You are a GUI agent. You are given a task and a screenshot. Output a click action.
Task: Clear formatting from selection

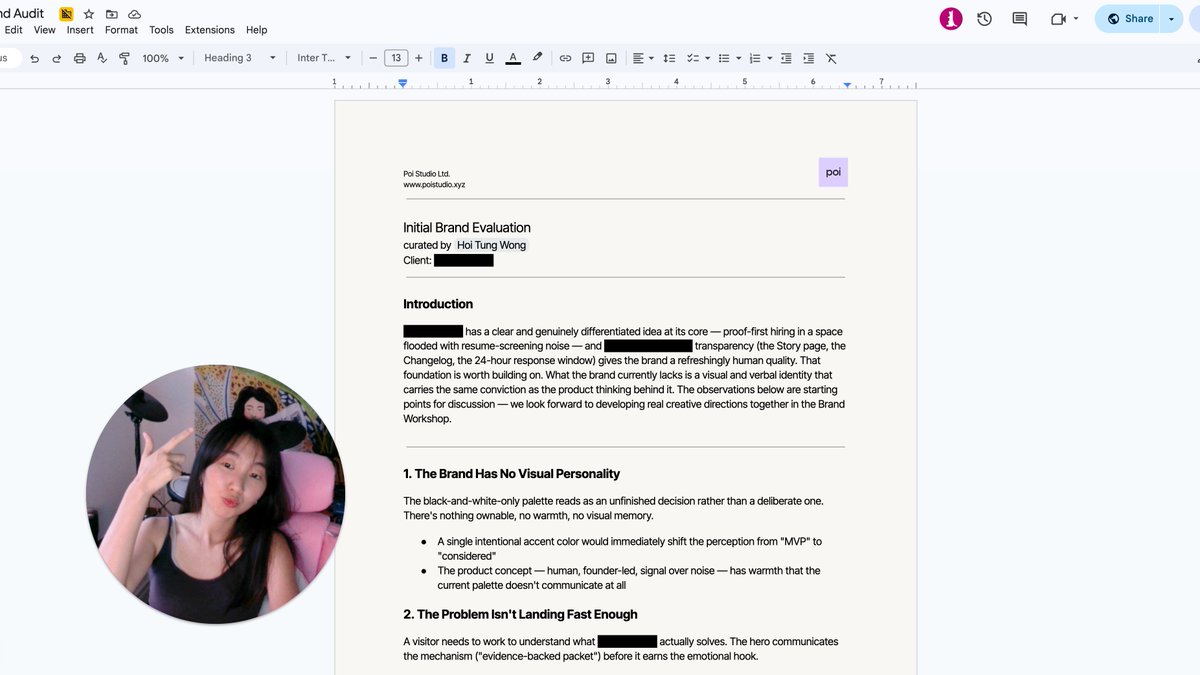pyautogui.click(x=831, y=58)
